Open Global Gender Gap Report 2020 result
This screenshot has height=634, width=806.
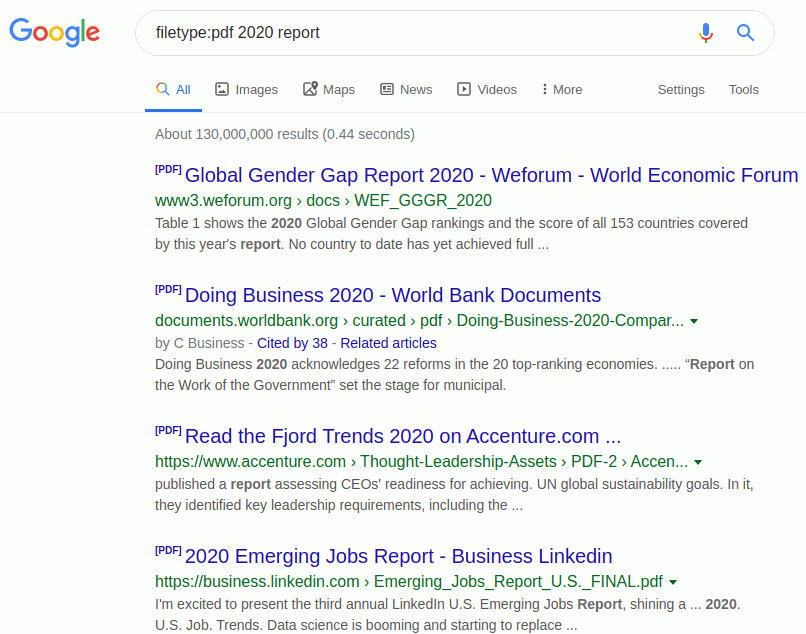click(x=491, y=175)
